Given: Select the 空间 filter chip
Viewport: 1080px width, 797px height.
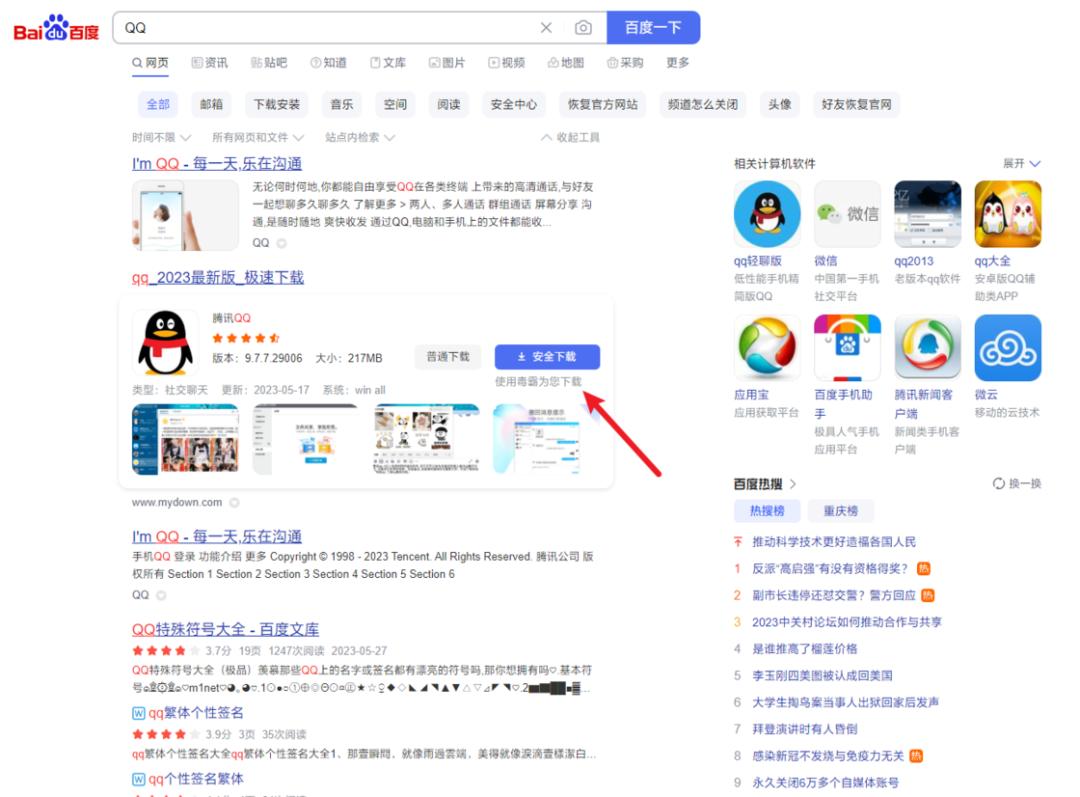Looking at the screenshot, I should click(x=395, y=105).
